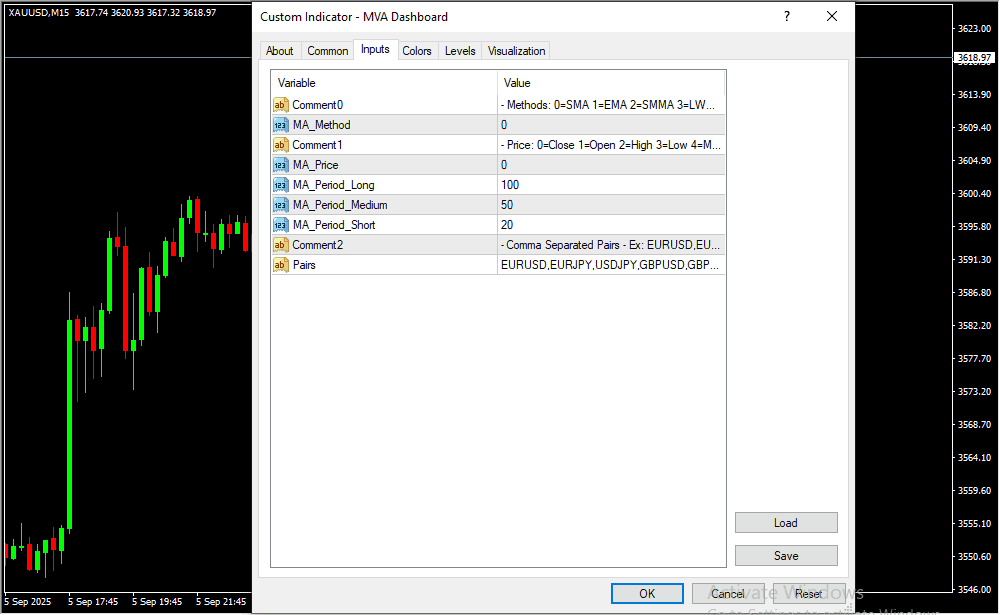Click the Comment0 string type icon
This screenshot has height=615, width=1000.
[x=280, y=105]
